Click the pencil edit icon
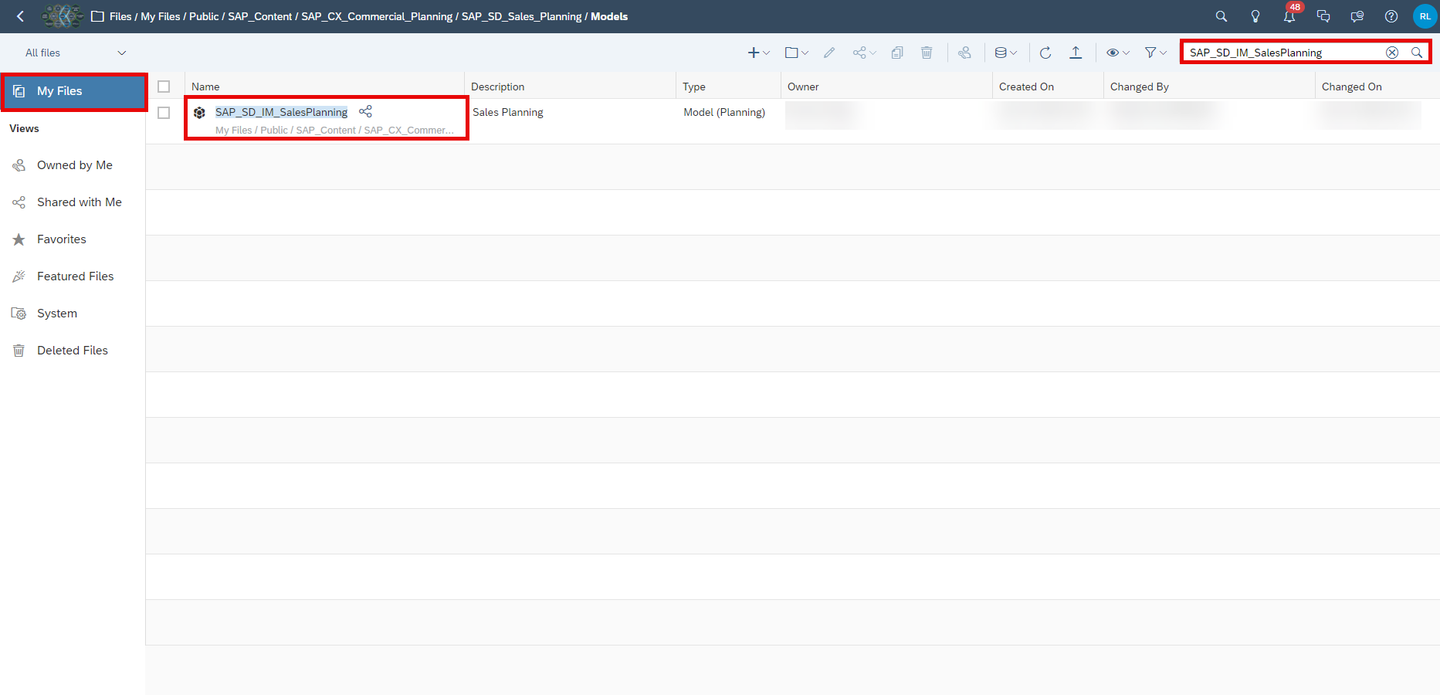 [x=829, y=52]
